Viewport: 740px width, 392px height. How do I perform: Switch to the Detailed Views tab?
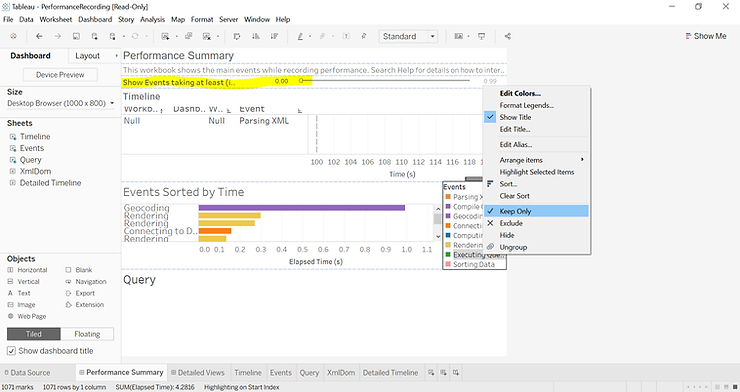point(198,373)
